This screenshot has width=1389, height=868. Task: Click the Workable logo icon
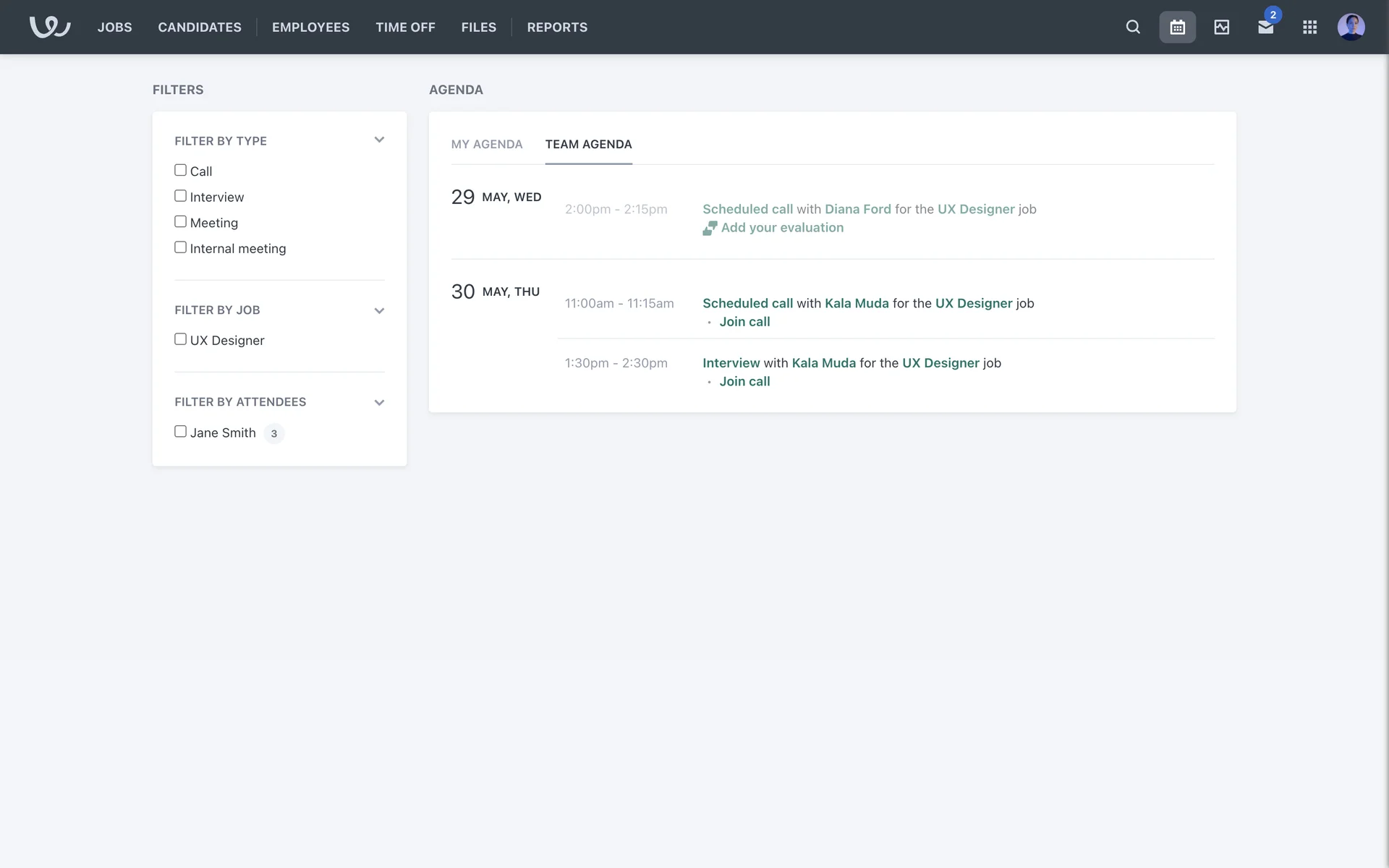(x=50, y=27)
